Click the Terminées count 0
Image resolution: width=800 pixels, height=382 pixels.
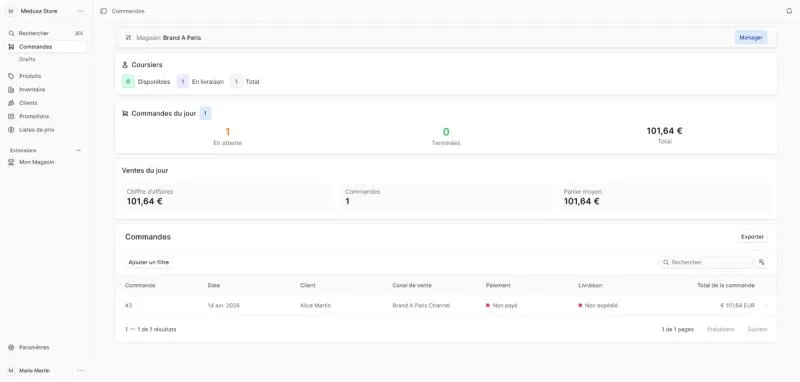tap(446, 132)
